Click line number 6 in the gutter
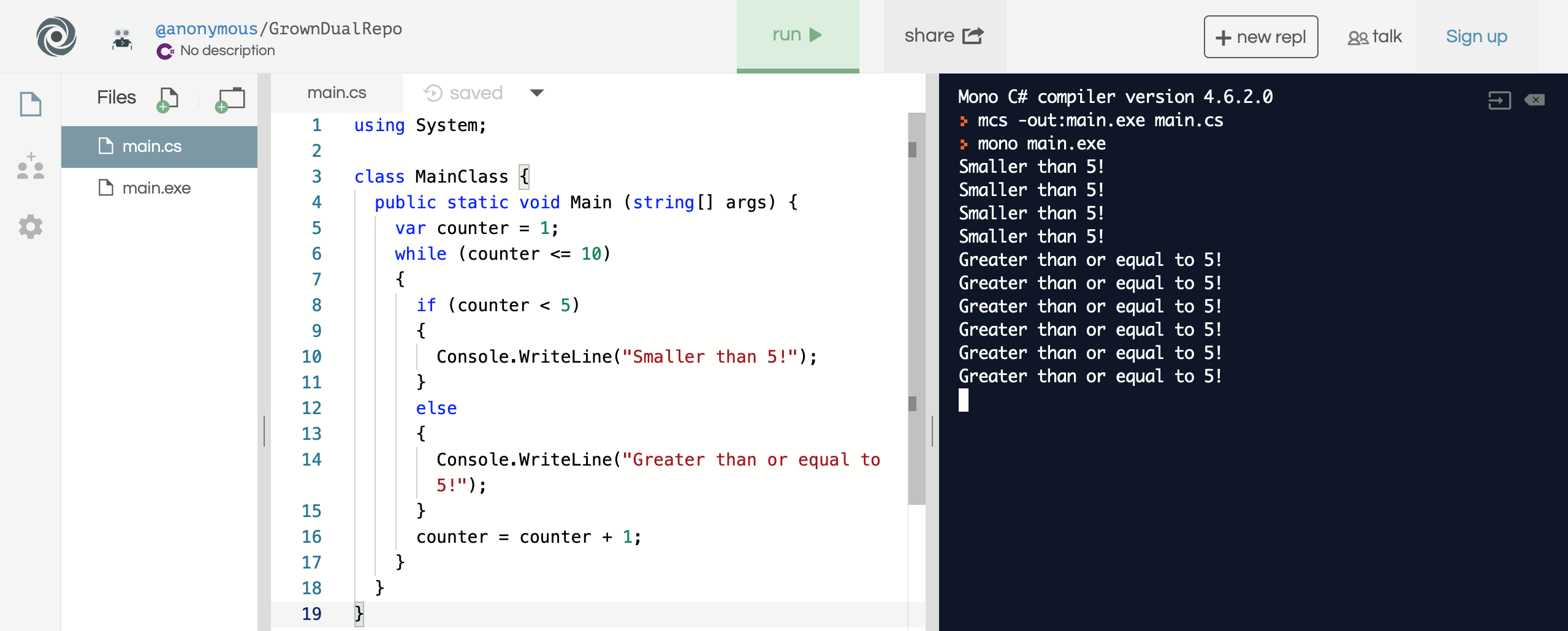 click(316, 254)
